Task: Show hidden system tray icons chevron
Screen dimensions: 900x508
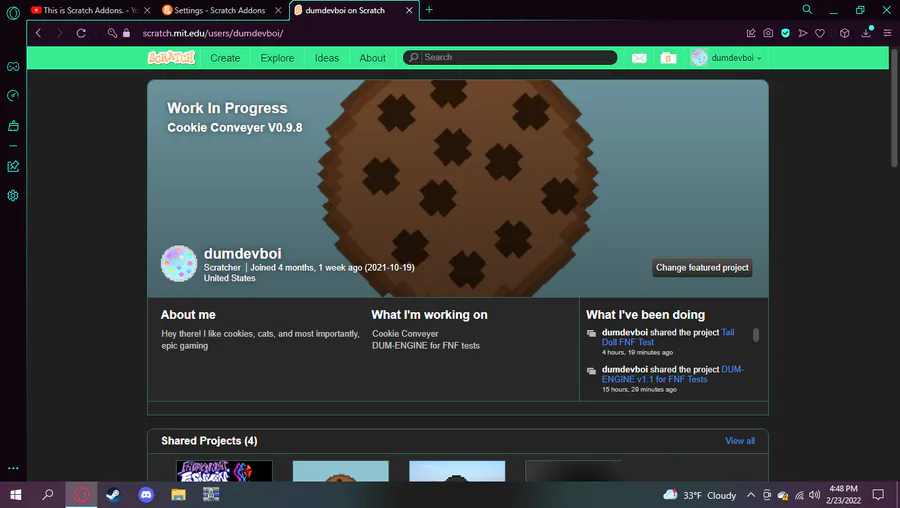Action: (751, 495)
